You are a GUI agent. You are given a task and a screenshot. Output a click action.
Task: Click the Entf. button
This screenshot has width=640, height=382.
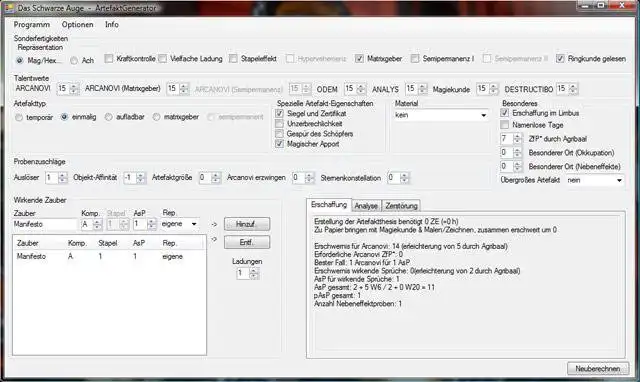click(x=247, y=242)
